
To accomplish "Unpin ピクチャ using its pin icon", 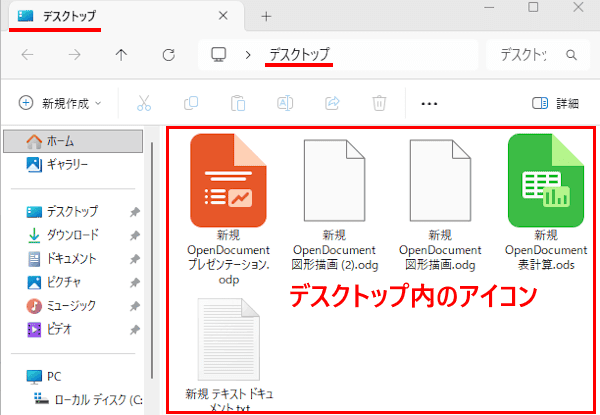I will [134, 283].
